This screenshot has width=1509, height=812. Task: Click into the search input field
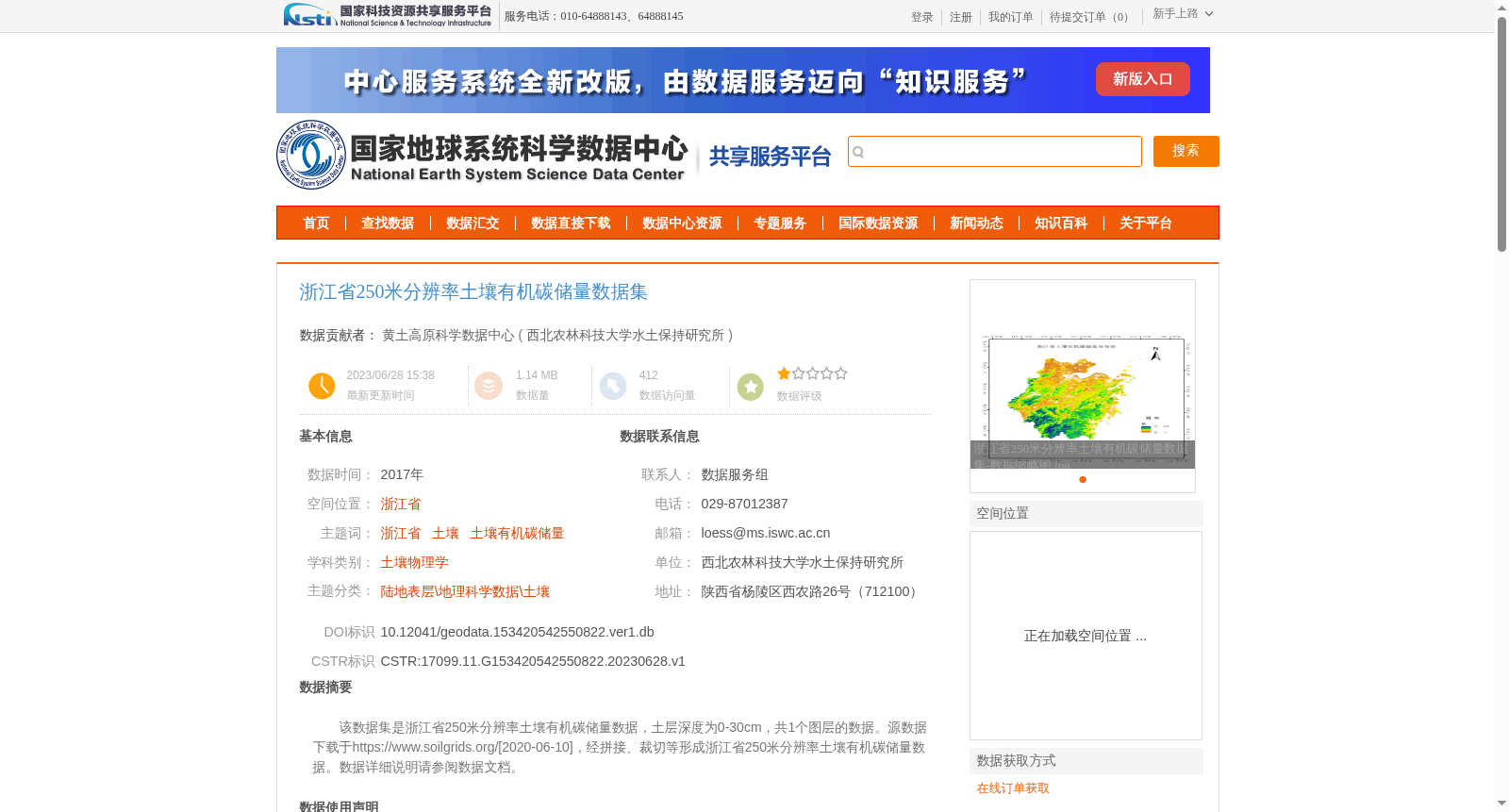click(x=995, y=152)
